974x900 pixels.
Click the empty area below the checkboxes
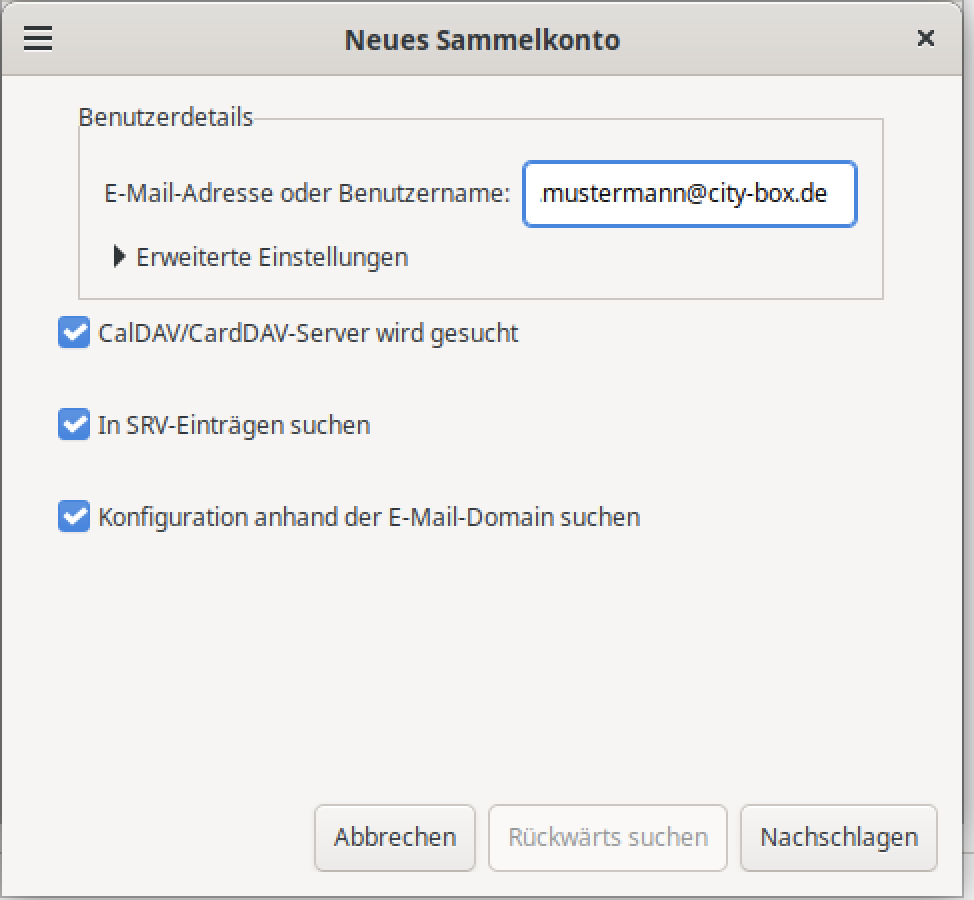(486, 670)
